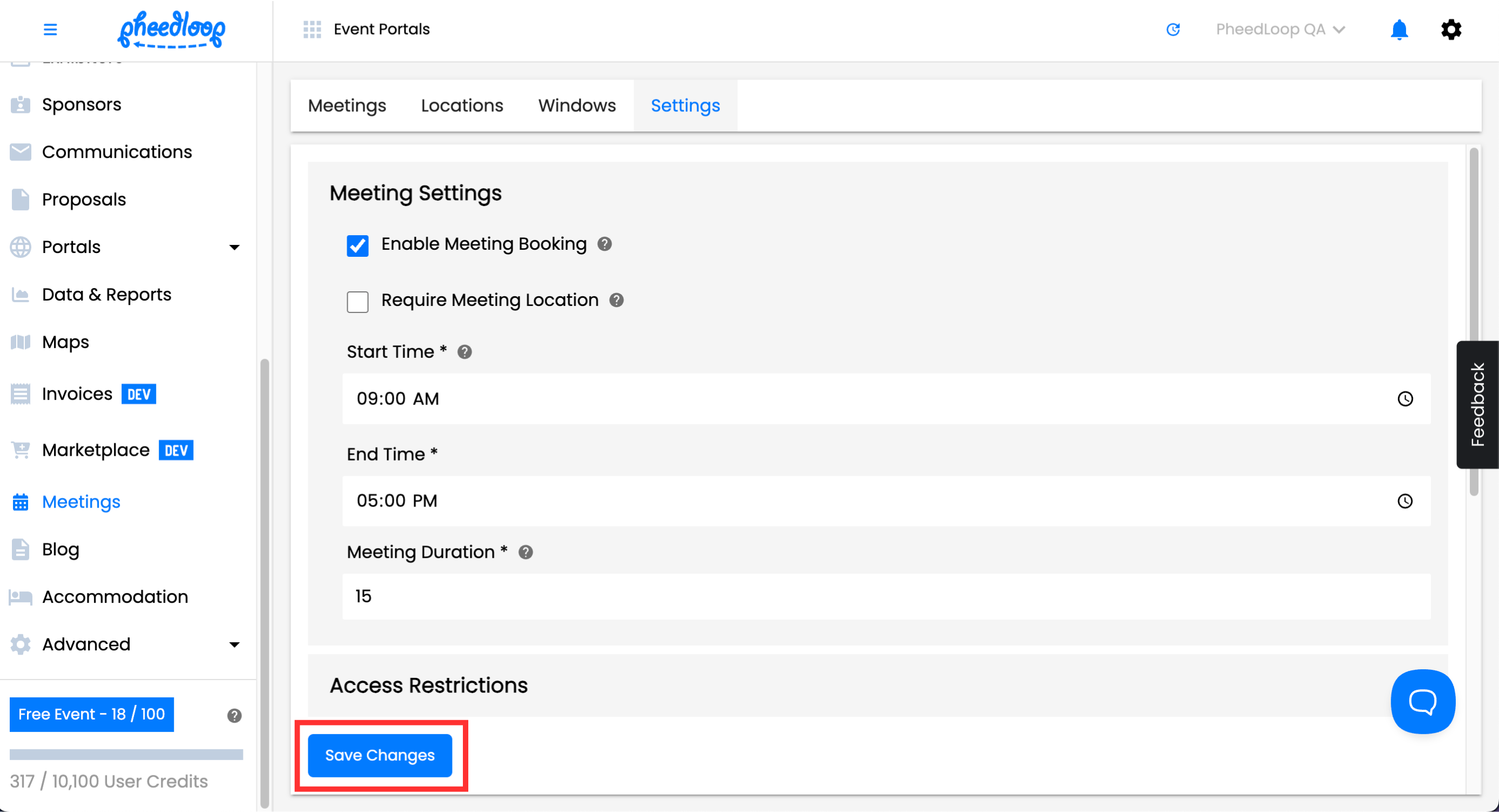Open the PheedLoop QA account dropdown
The height and width of the screenshot is (812, 1499).
click(1279, 29)
